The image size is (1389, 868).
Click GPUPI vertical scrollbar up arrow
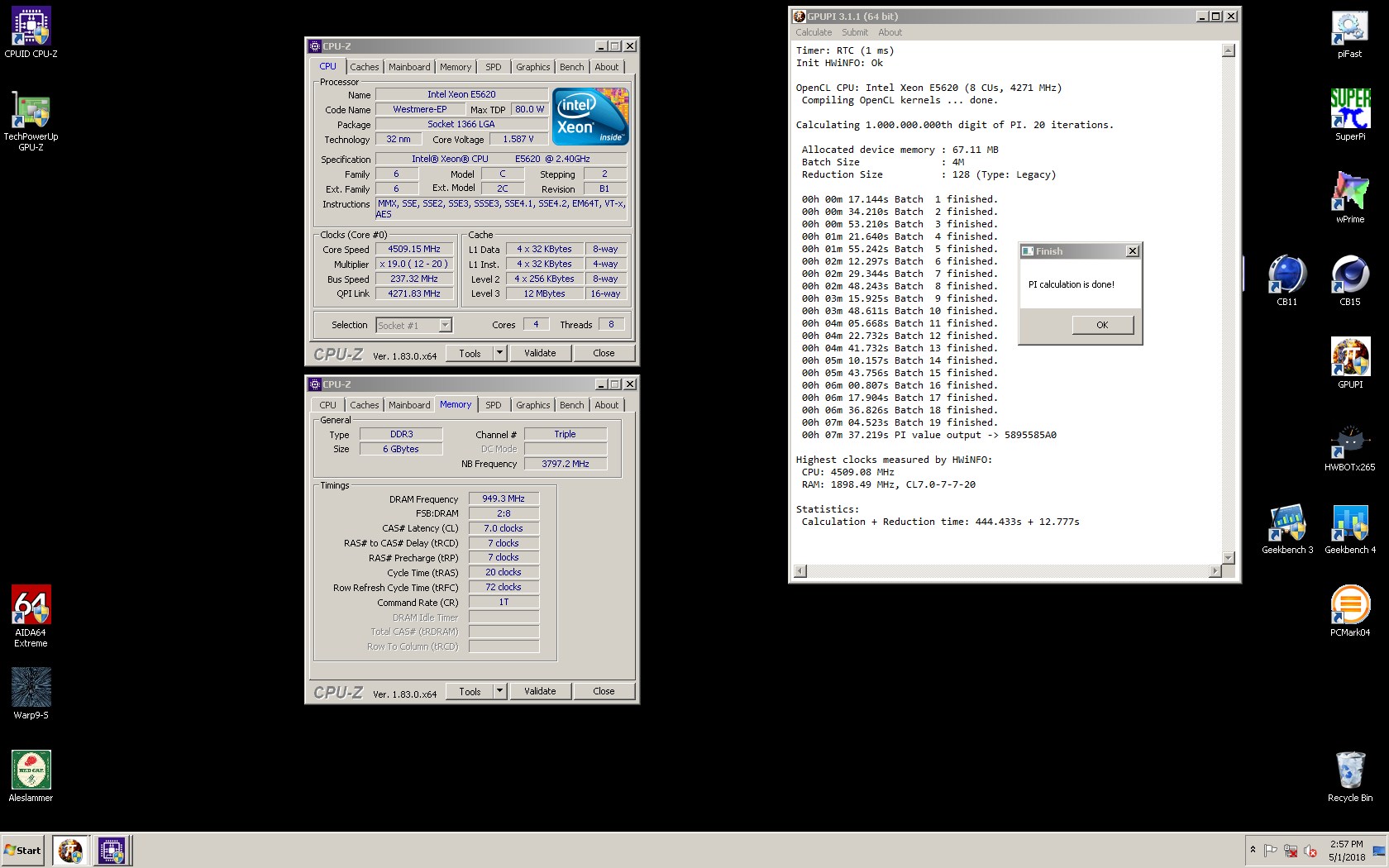pyautogui.click(x=1229, y=50)
